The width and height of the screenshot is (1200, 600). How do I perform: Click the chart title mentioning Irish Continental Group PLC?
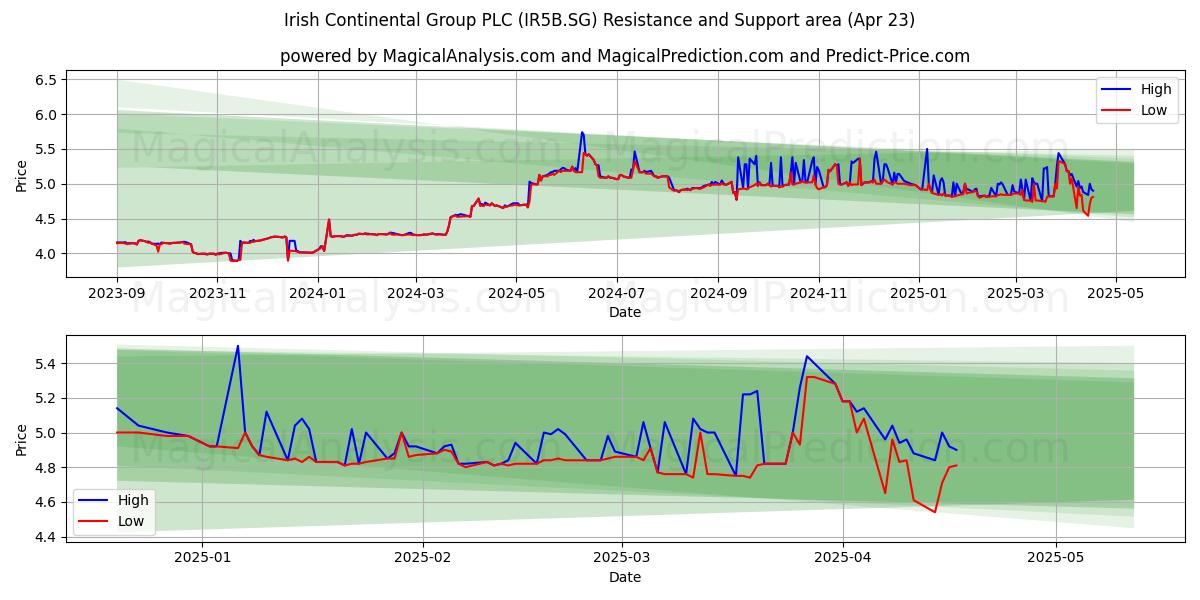point(600,20)
